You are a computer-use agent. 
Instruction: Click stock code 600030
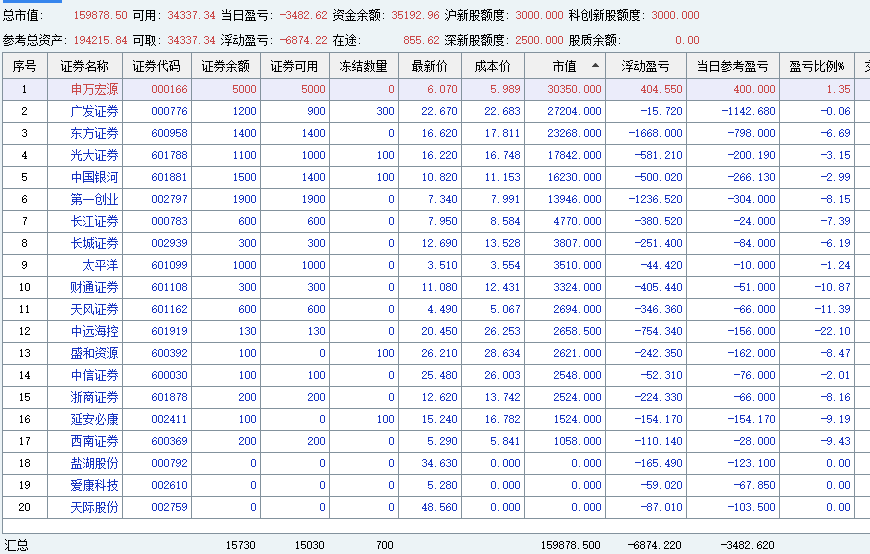(169, 375)
